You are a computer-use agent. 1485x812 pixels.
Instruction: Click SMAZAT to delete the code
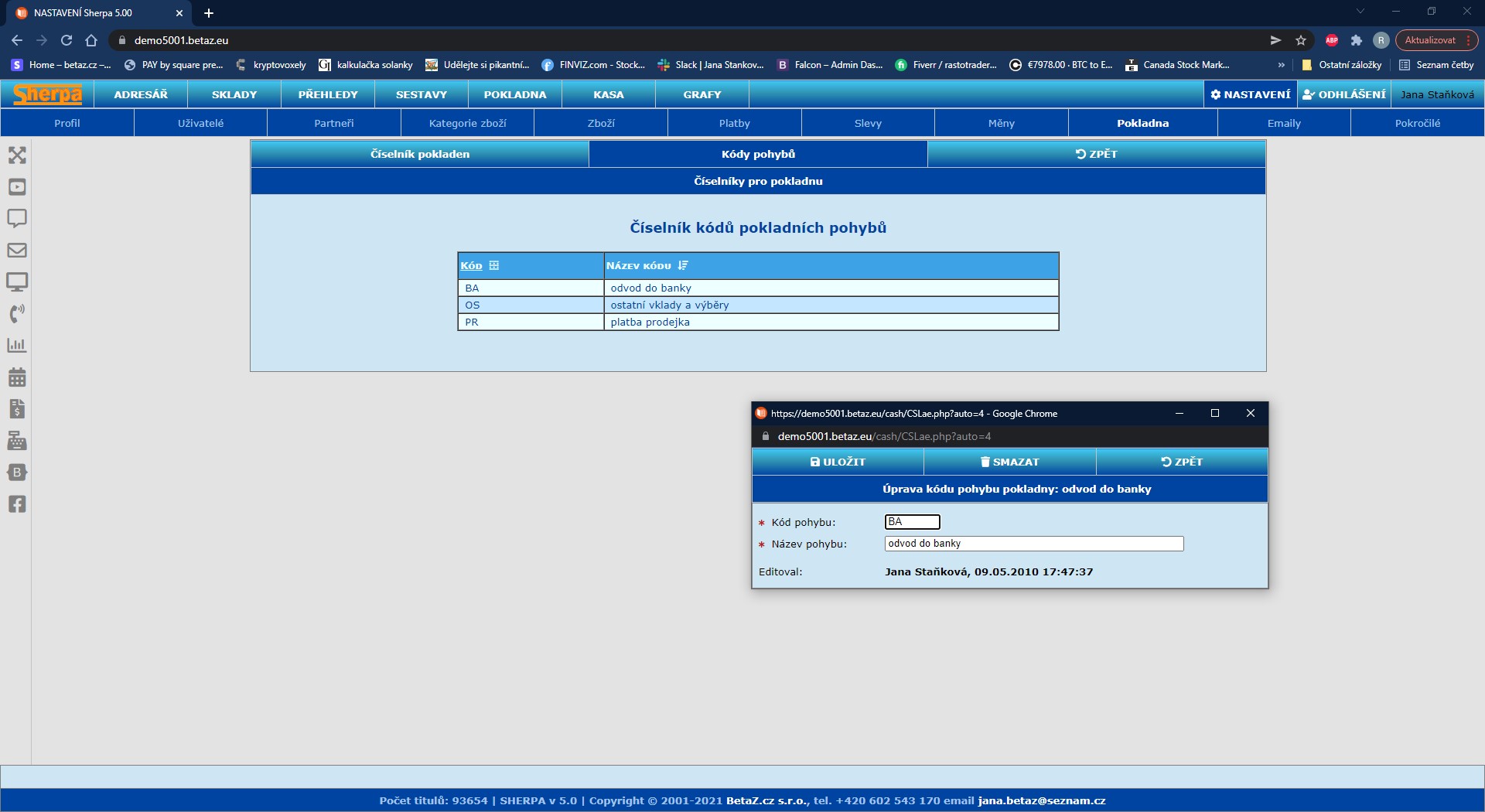point(1009,462)
